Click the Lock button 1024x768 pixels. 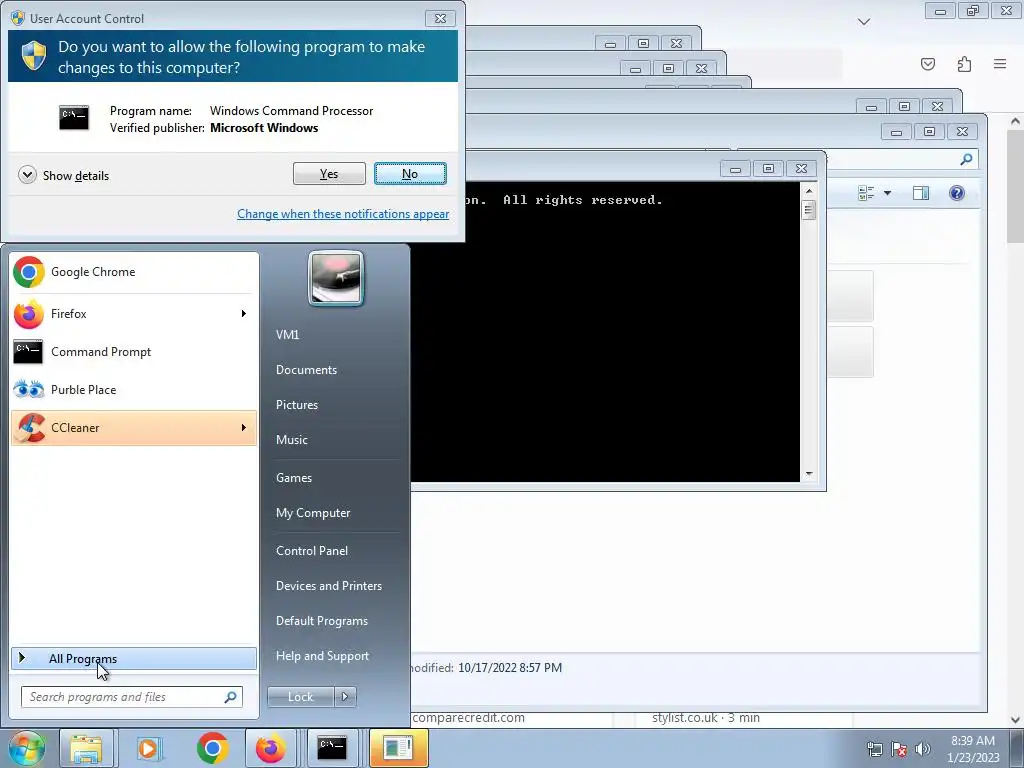pos(301,697)
